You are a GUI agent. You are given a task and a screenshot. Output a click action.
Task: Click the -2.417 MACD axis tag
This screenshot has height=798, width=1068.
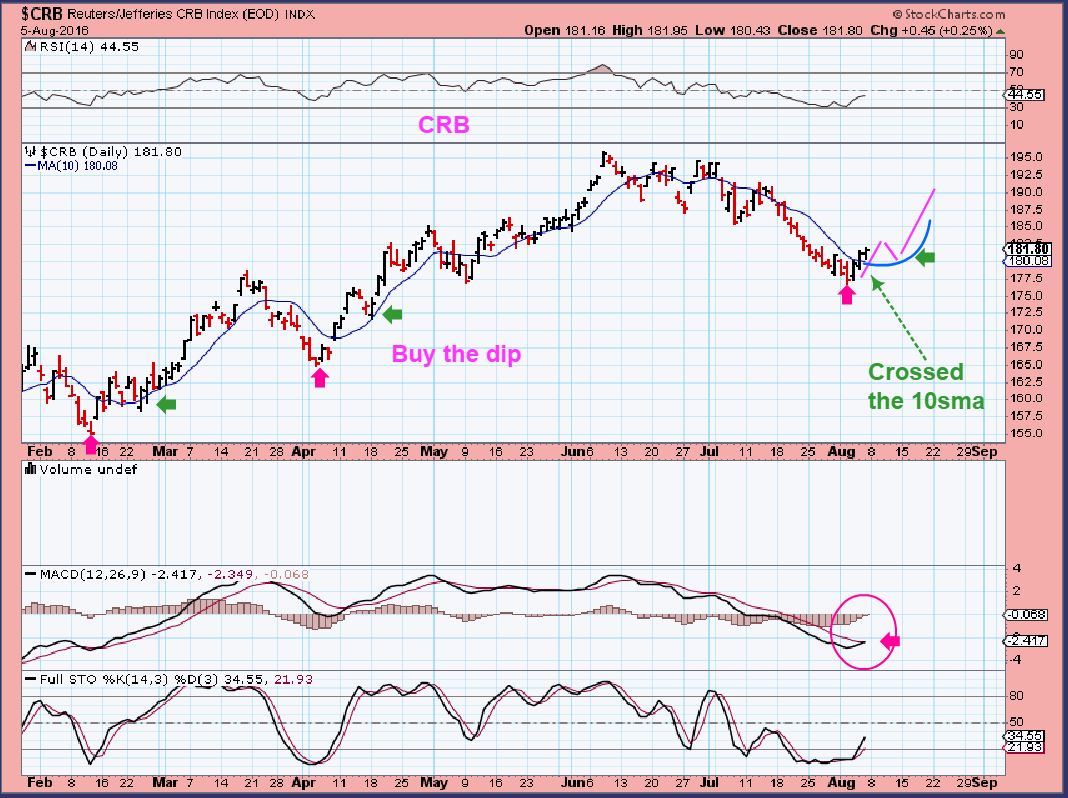1024,641
